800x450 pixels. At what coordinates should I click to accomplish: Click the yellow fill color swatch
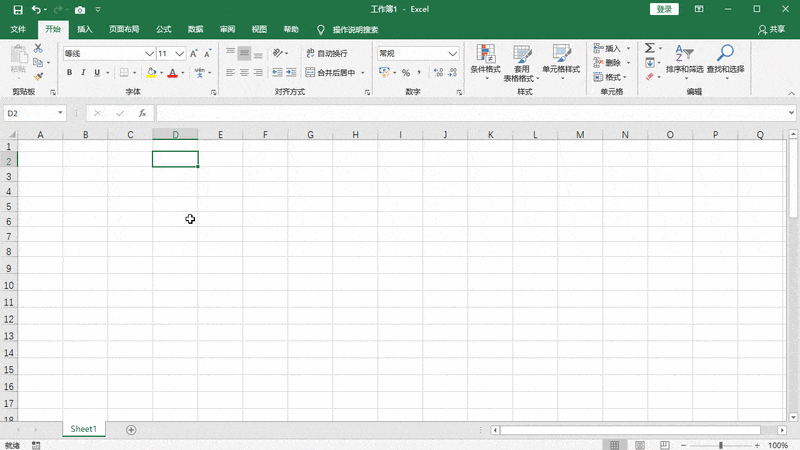coord(151,73)
